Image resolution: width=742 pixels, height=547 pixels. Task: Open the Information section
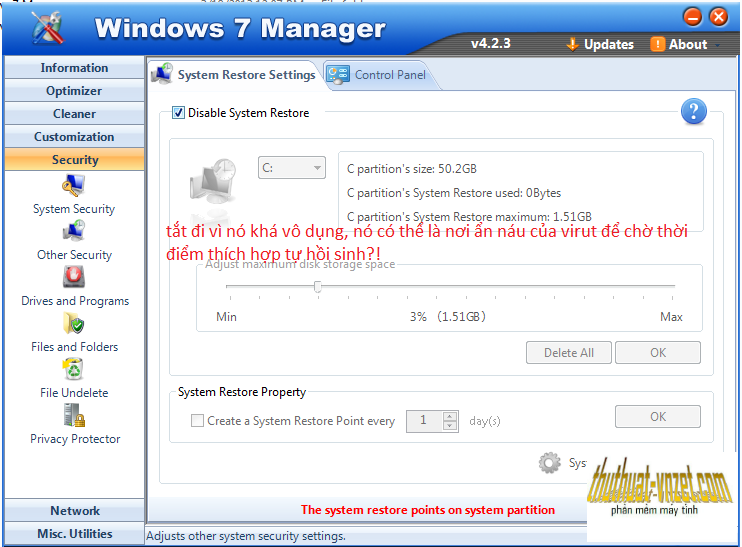pyautogui.click(x=74, y=68)
